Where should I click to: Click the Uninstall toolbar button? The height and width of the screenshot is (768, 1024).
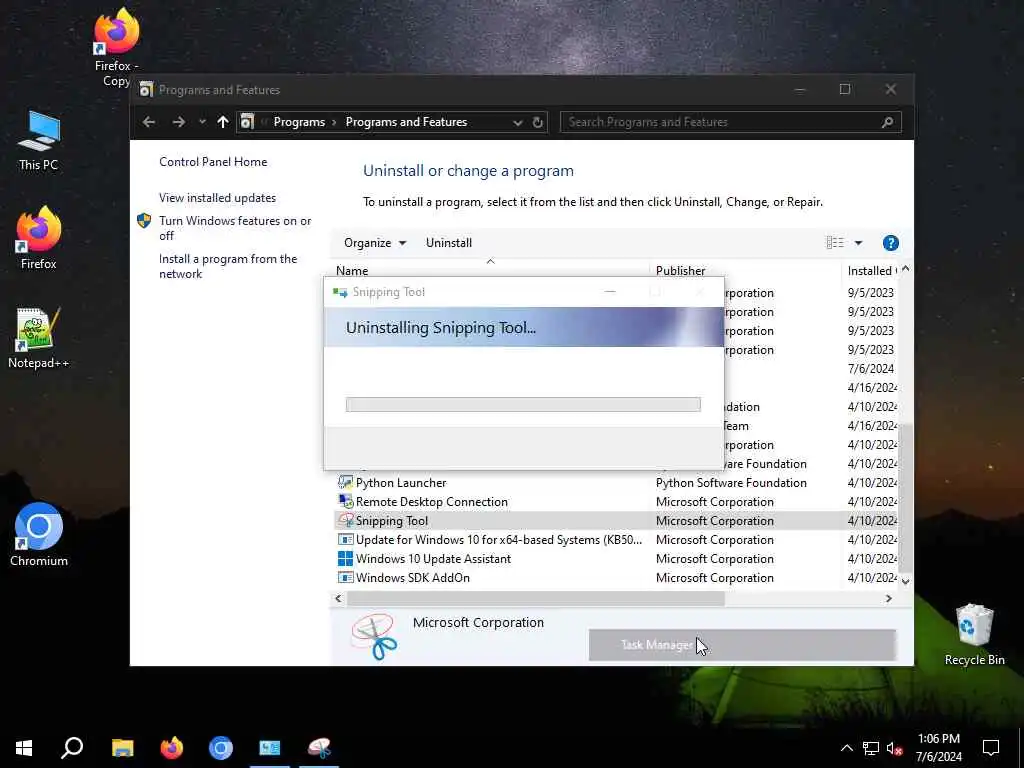click(x=449, y=243)
